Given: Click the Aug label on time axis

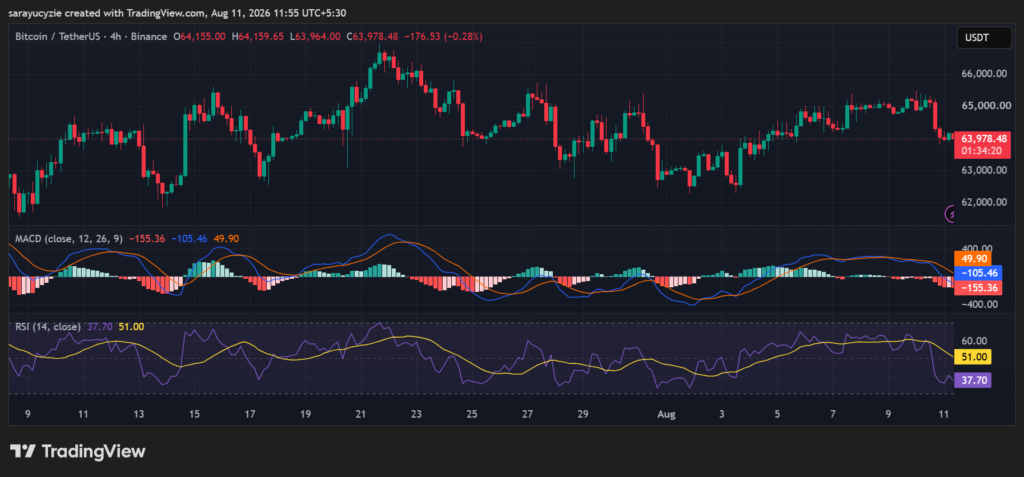Looking at the screenshot, I should pos(666,414).
